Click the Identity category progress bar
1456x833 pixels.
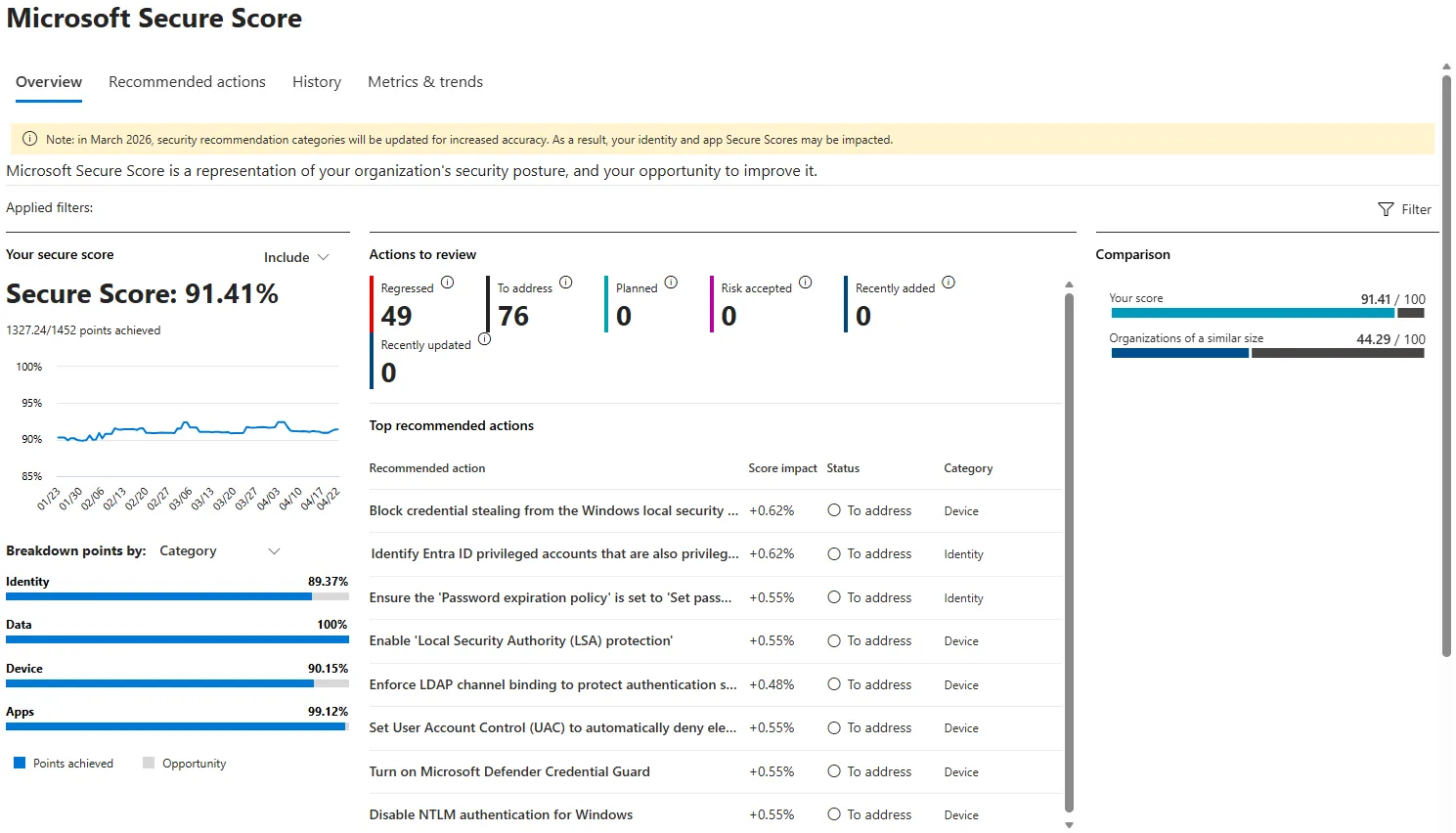[x=177, y=596]
